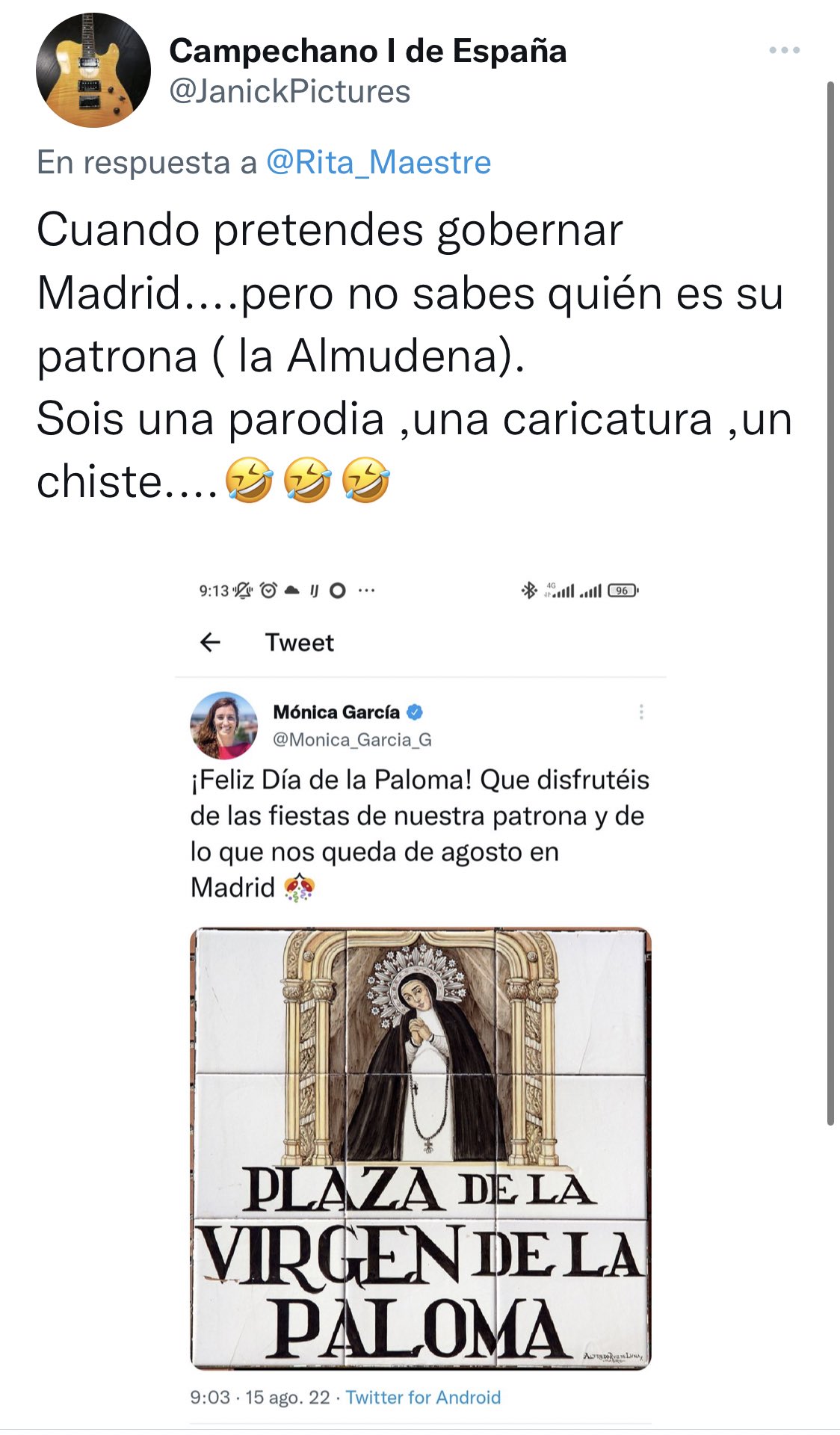Tap Mónica García's verified badge

415,712
